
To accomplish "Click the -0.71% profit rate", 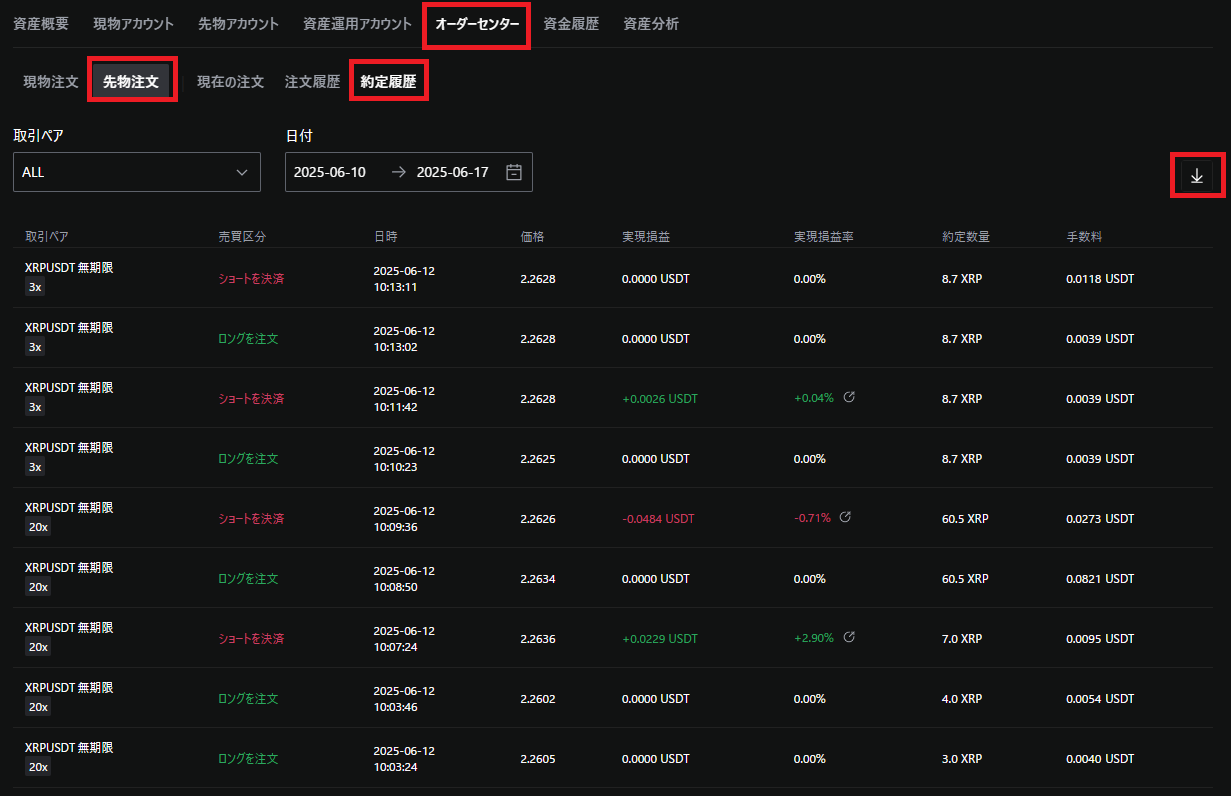I will click(x=812, y=519).
